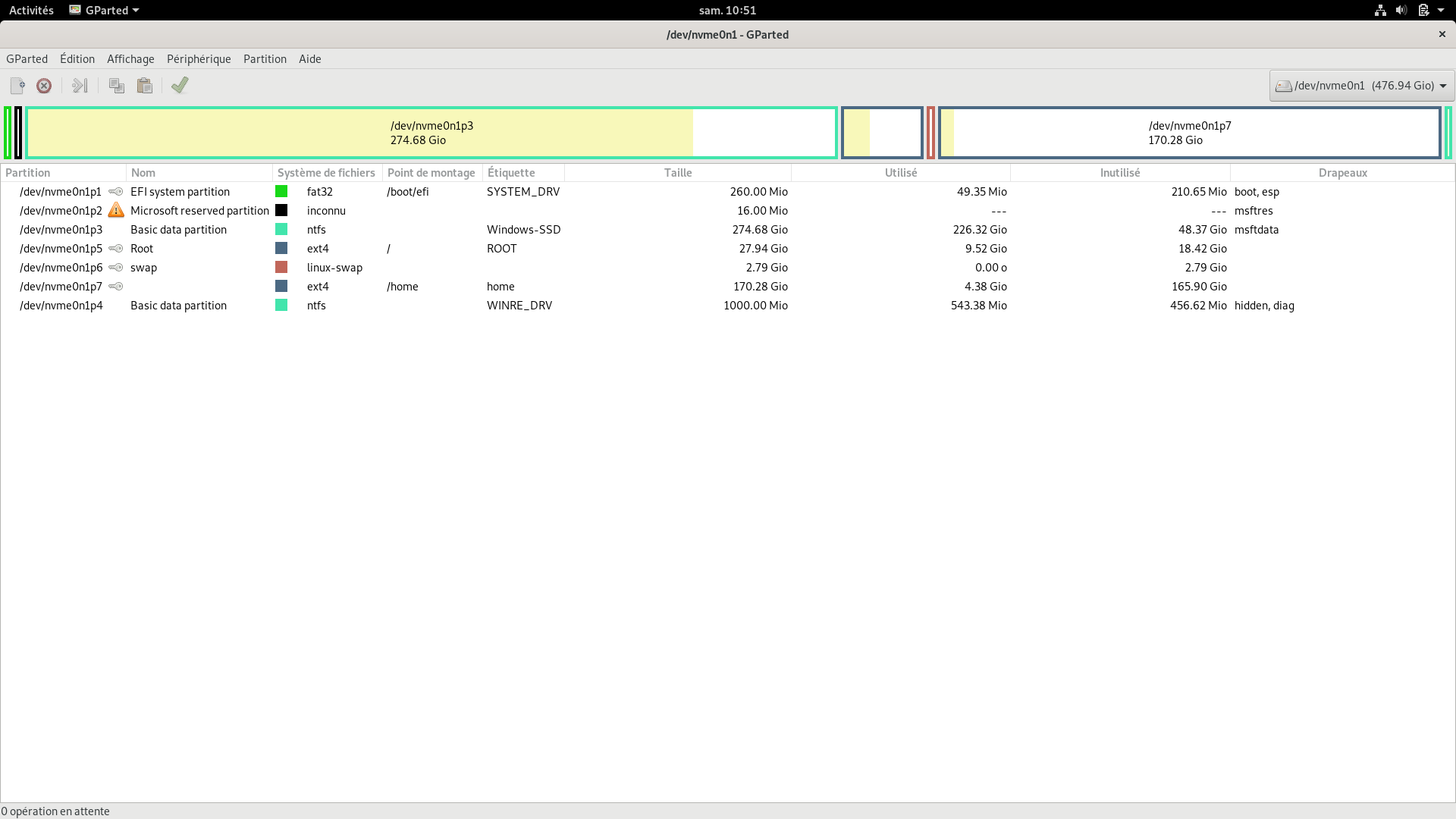The width and height of the screenshot is (1456, 819).
Task: Click the Drapeaux column header
Action: pyautogui.click(x=1342, y=173)
